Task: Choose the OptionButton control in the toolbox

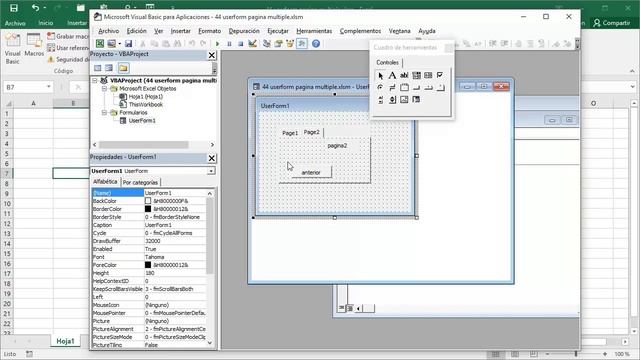Action: click(x=380, y=87)
